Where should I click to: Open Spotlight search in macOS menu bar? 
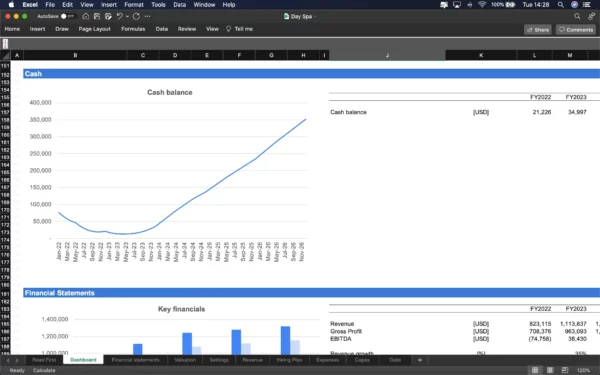click(x=561, y=5)
